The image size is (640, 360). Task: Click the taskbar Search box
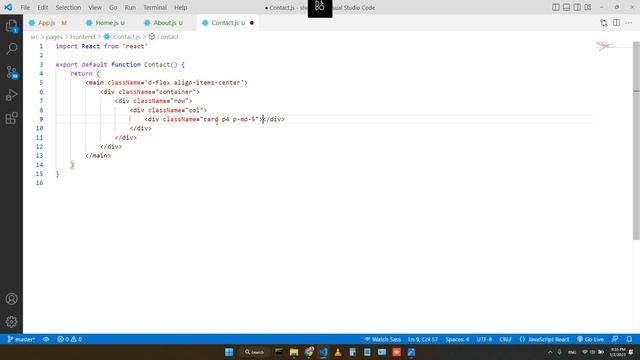coord(255,352)
